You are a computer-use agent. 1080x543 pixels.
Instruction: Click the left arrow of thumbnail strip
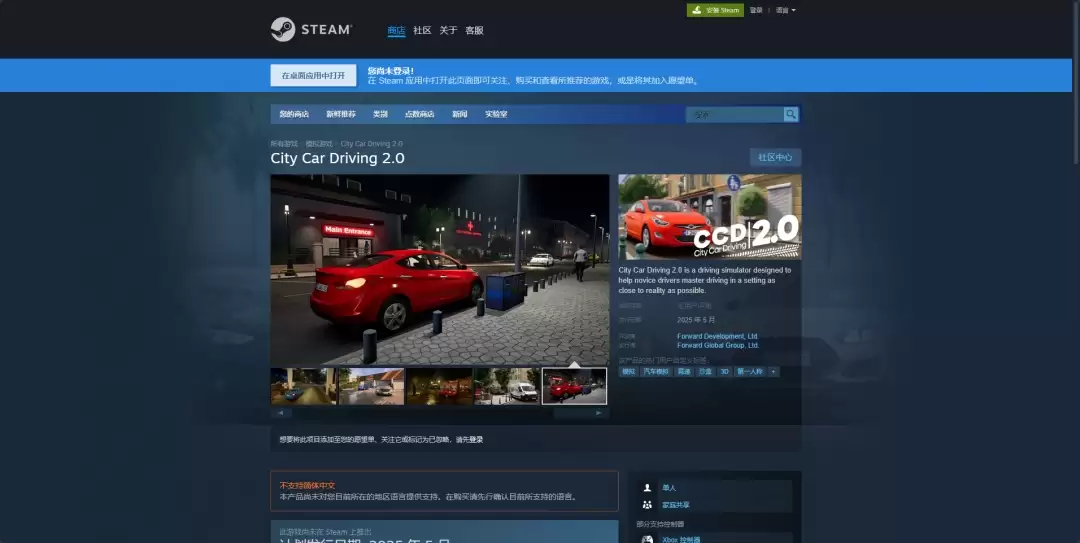pyautogui.click(x=280, y=413)
